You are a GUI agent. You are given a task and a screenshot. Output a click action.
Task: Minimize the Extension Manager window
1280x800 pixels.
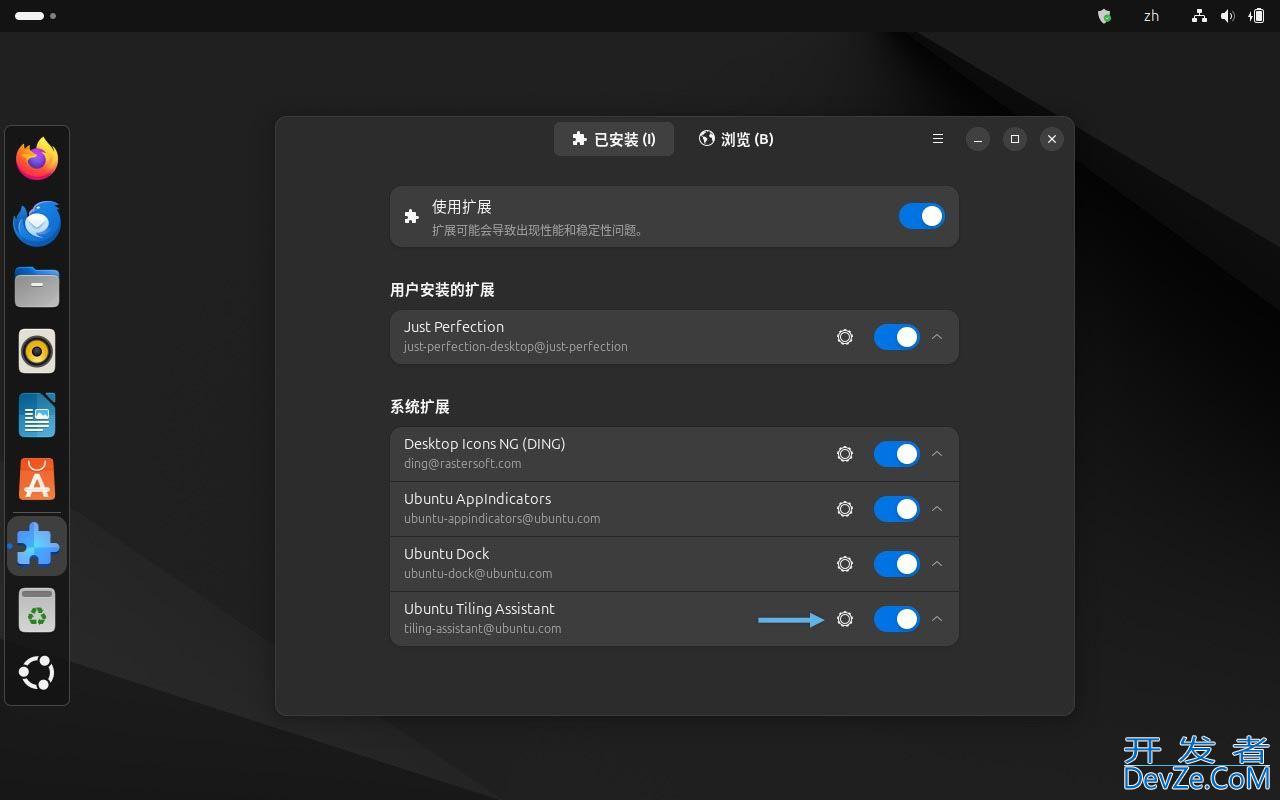pyautogui.click(x=978, y=139)
